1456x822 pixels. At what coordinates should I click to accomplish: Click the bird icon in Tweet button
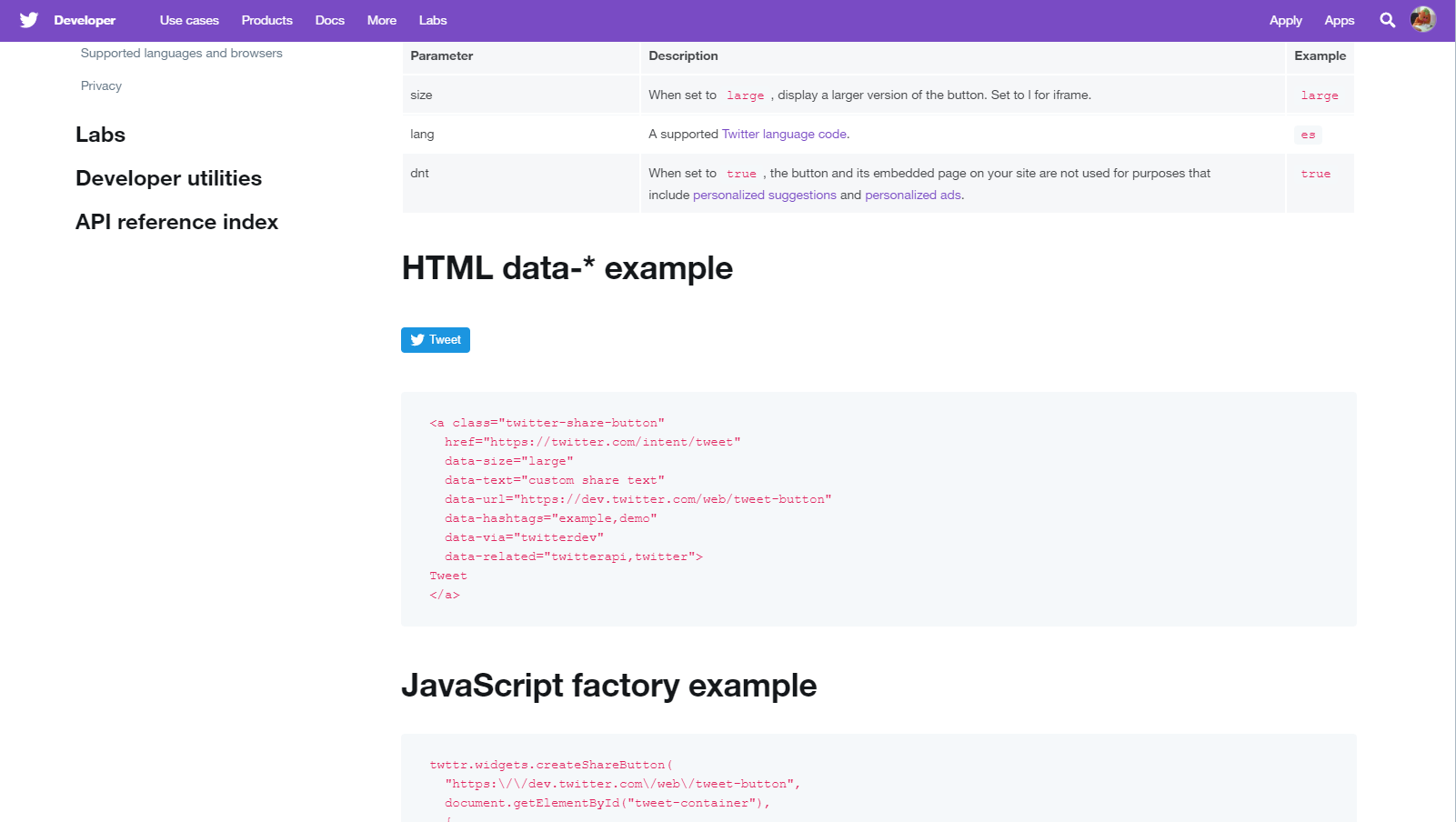(x=417, y=340)
